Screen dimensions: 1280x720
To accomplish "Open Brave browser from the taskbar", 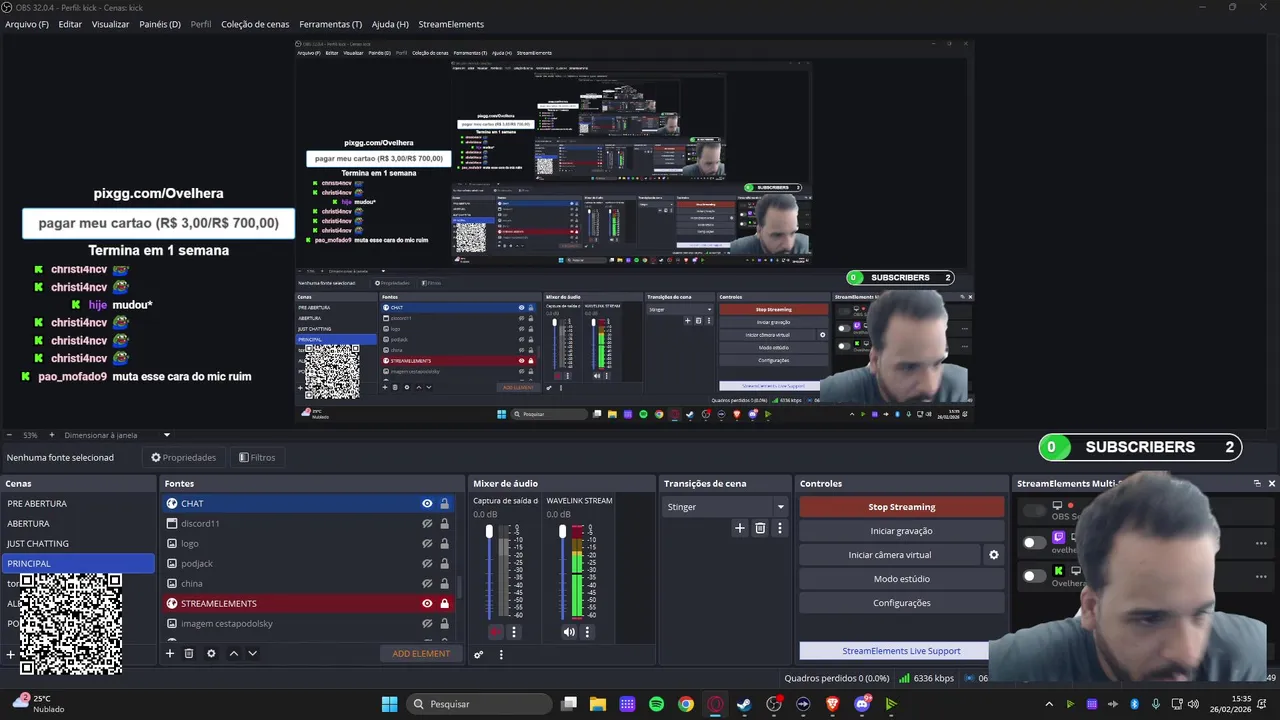I will (832, 704).
